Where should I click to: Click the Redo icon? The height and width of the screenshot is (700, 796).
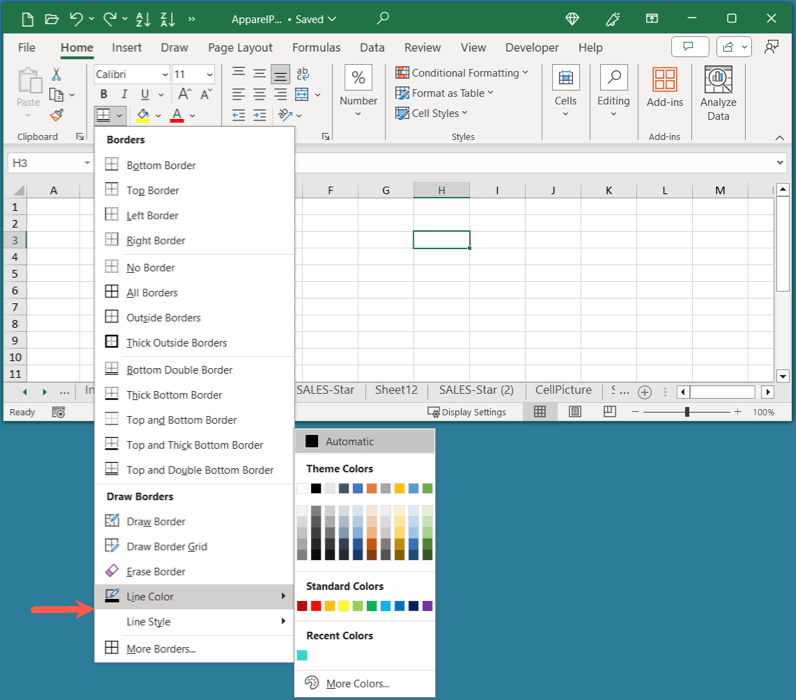point(110,19)
